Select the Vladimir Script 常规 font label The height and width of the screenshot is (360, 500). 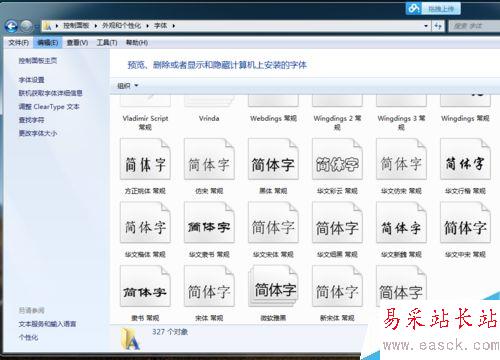145,122
